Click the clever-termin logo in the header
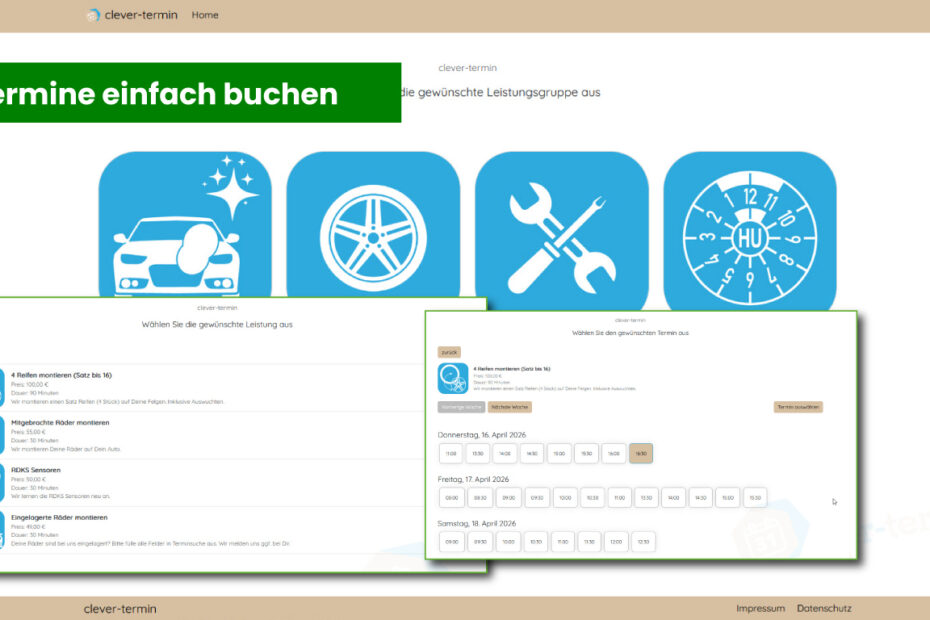930x620 pixels. [132, 15]
